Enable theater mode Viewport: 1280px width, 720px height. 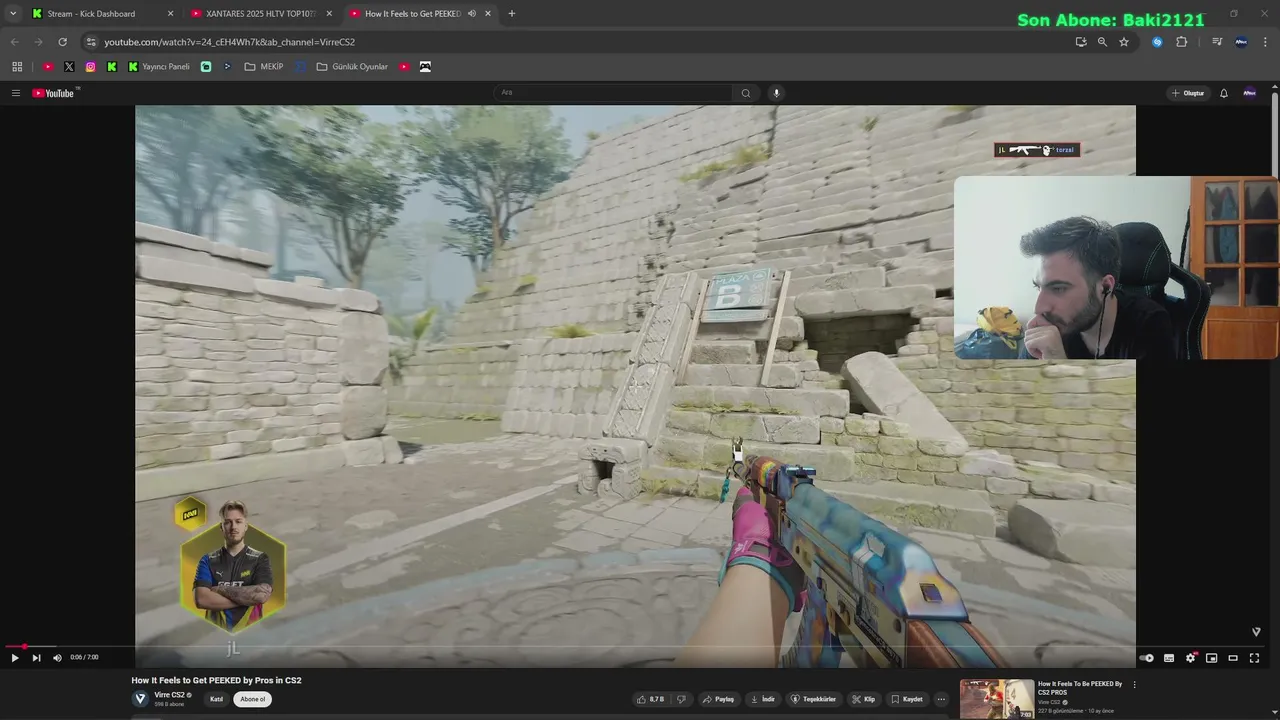[1233, 658]
